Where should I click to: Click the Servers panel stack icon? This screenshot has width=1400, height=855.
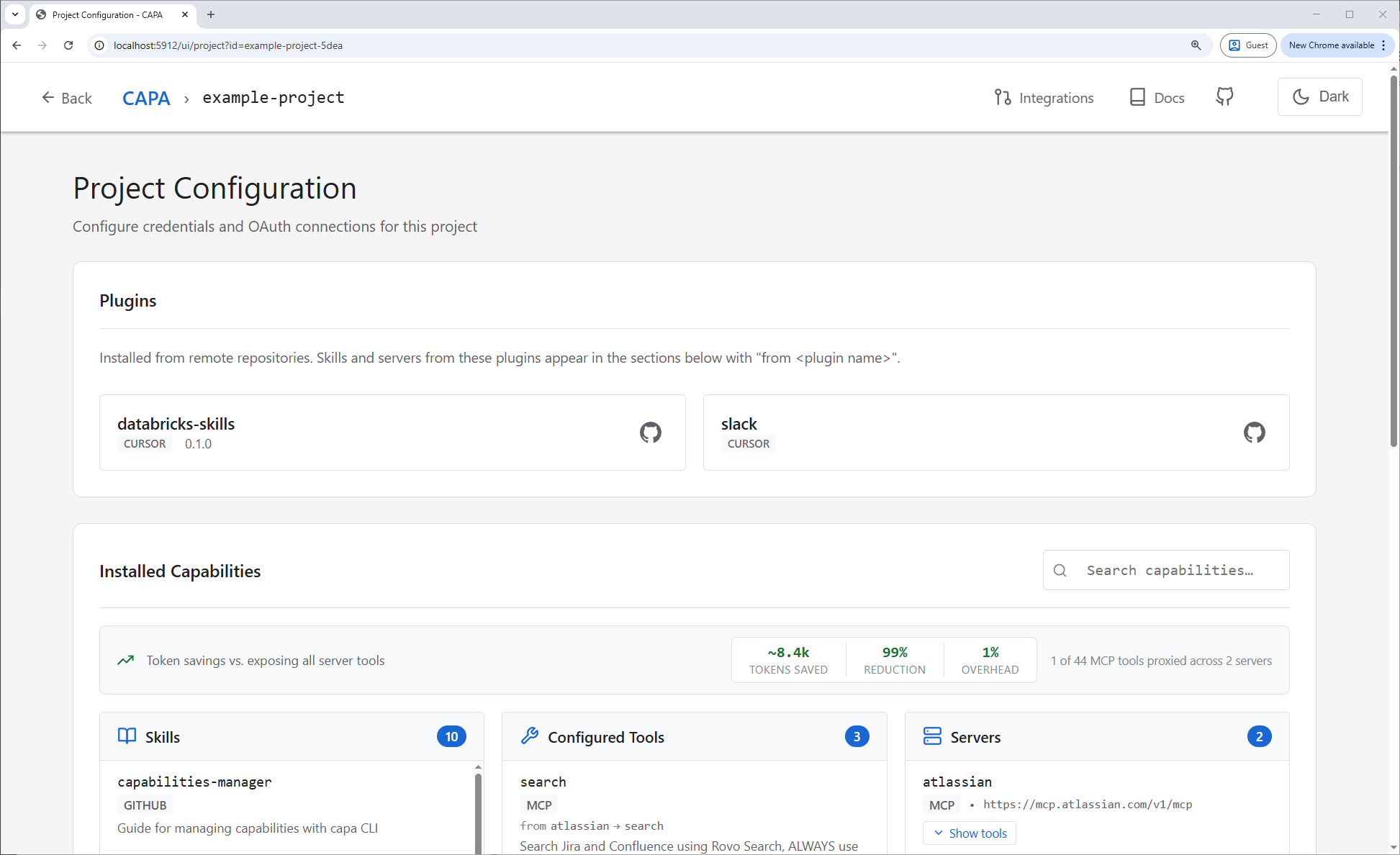pos(932,736)
